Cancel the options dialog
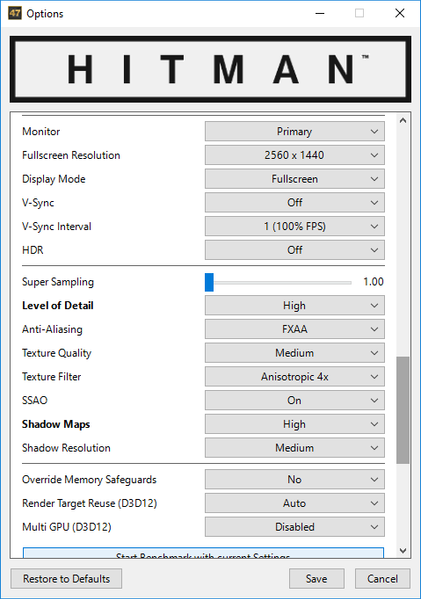Viewport: 421px width, 599px height. point(382,579)
